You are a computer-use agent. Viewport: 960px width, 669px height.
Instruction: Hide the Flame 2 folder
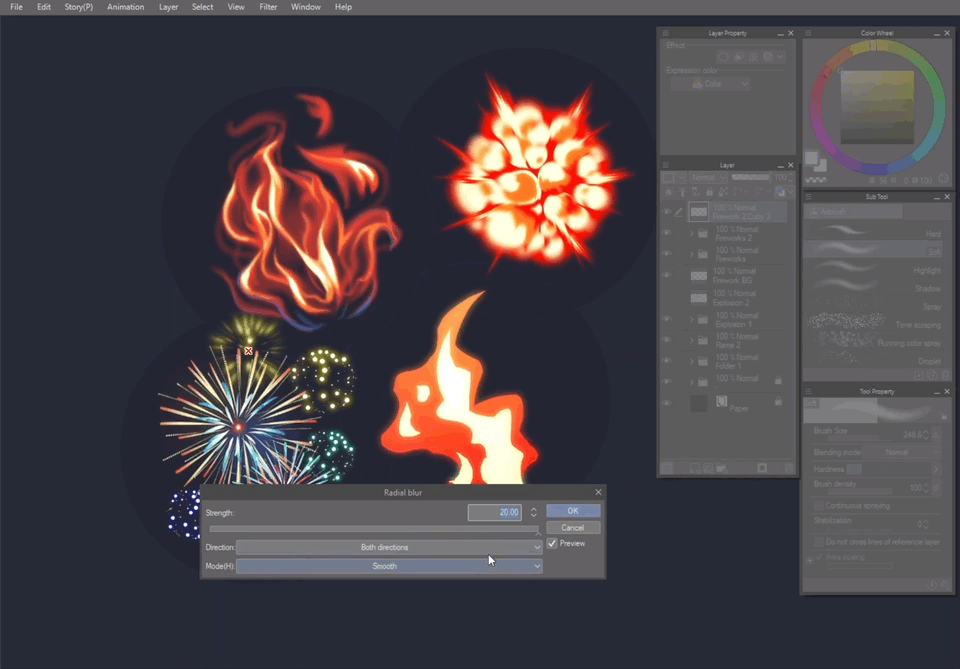point(667,340)
